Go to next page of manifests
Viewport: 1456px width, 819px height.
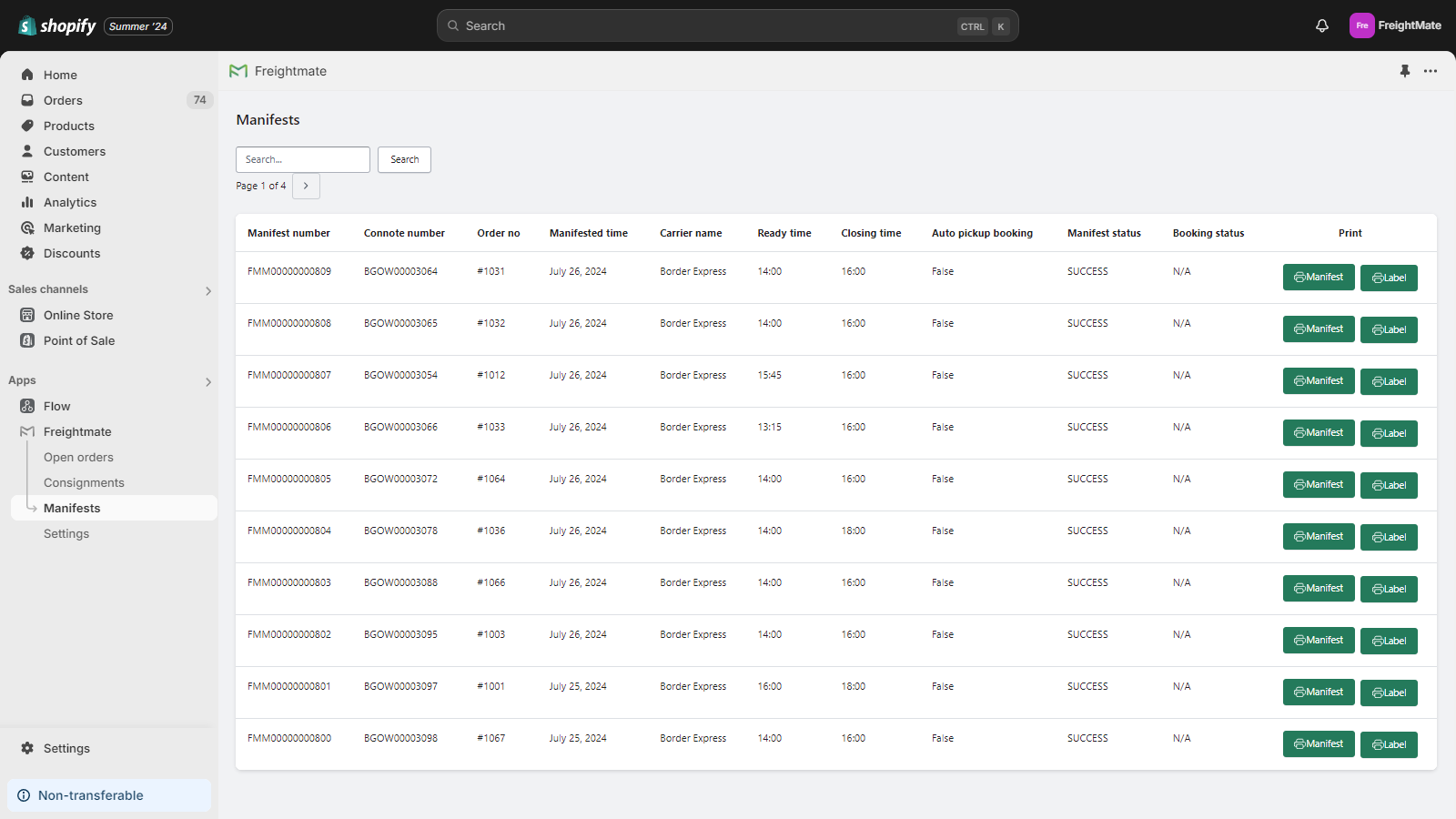click(x=306, y=186)
